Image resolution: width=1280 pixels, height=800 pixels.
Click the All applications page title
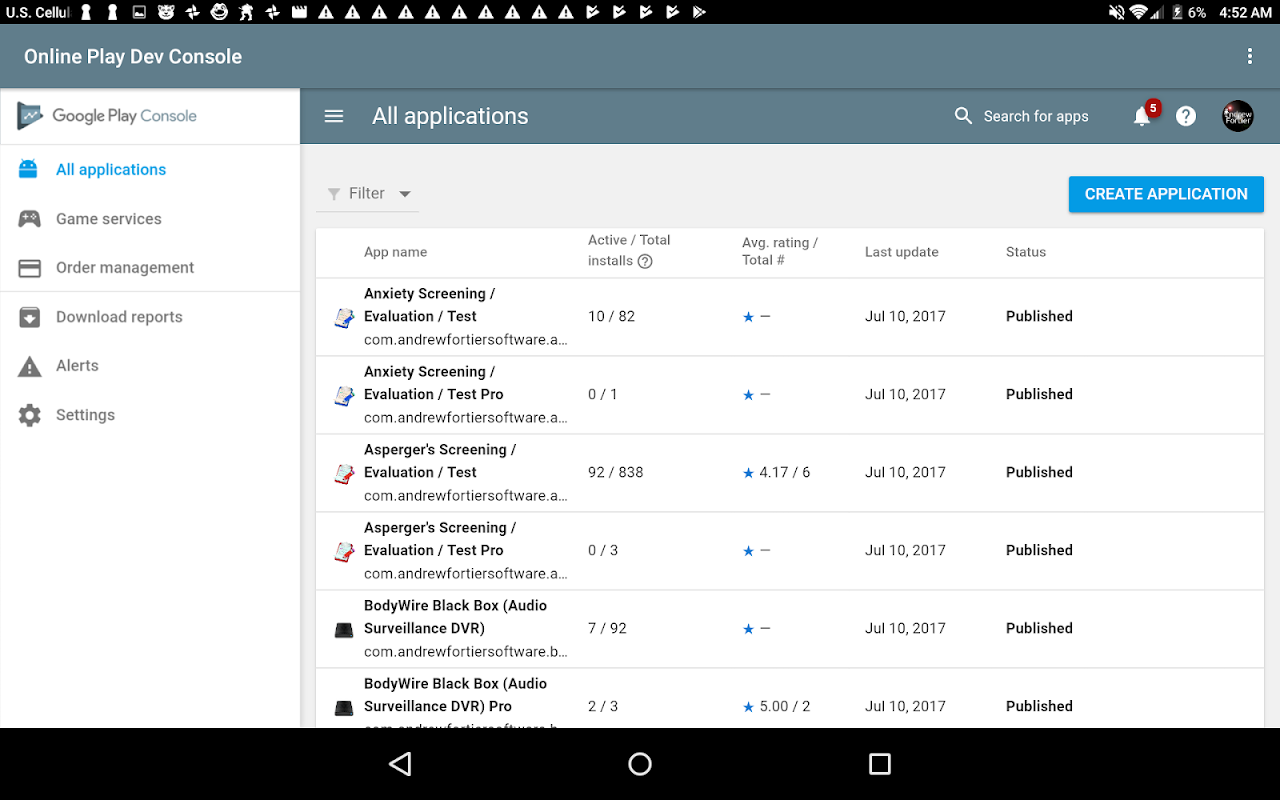(450, 116)
